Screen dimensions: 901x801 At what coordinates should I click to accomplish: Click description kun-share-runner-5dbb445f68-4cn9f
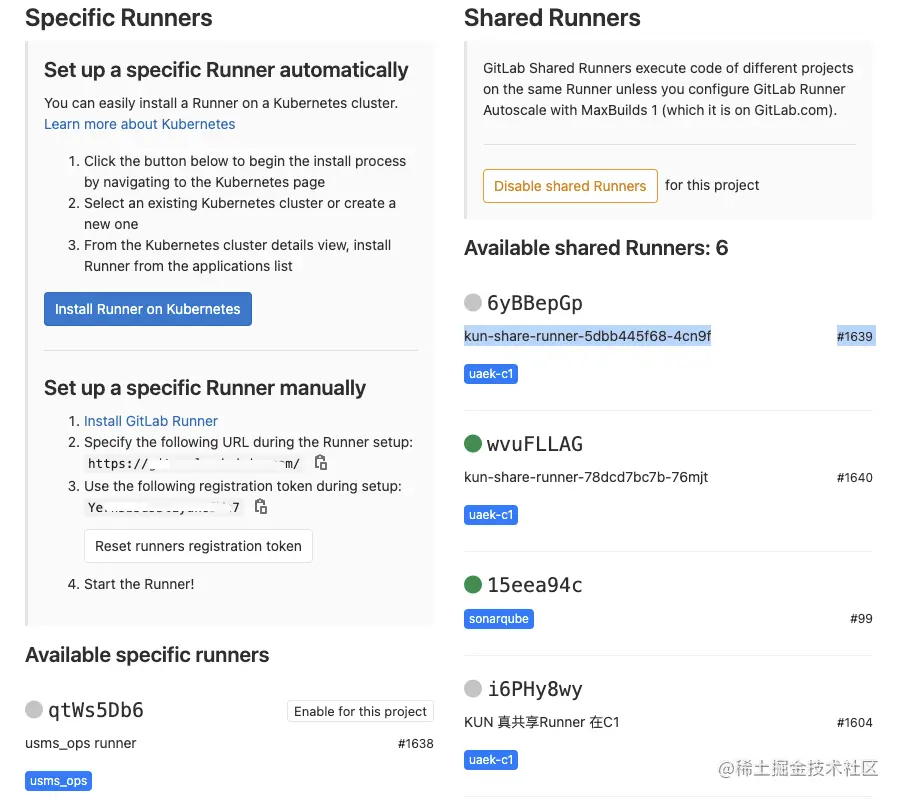pos(587,336)
